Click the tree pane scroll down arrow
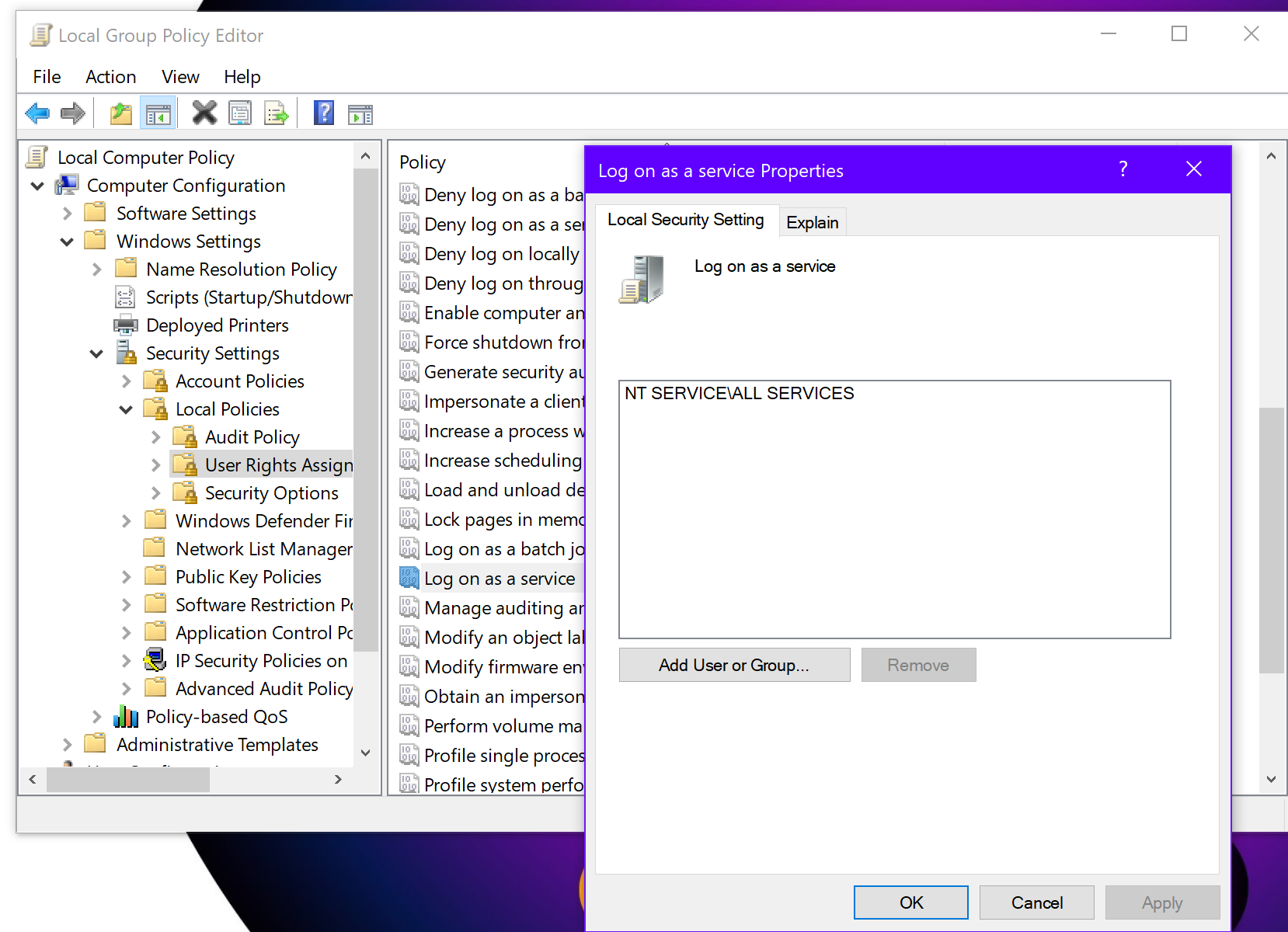Screen dimensions: 1288x932 tap(365, 753)
